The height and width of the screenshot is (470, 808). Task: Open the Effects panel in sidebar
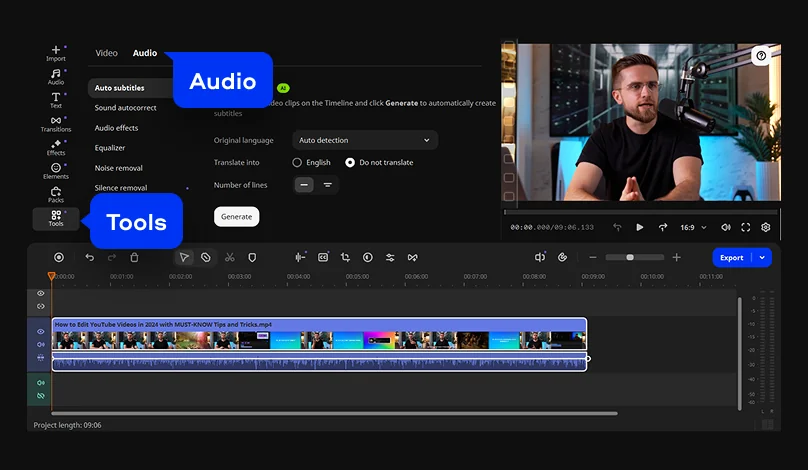tap(56, 147)
